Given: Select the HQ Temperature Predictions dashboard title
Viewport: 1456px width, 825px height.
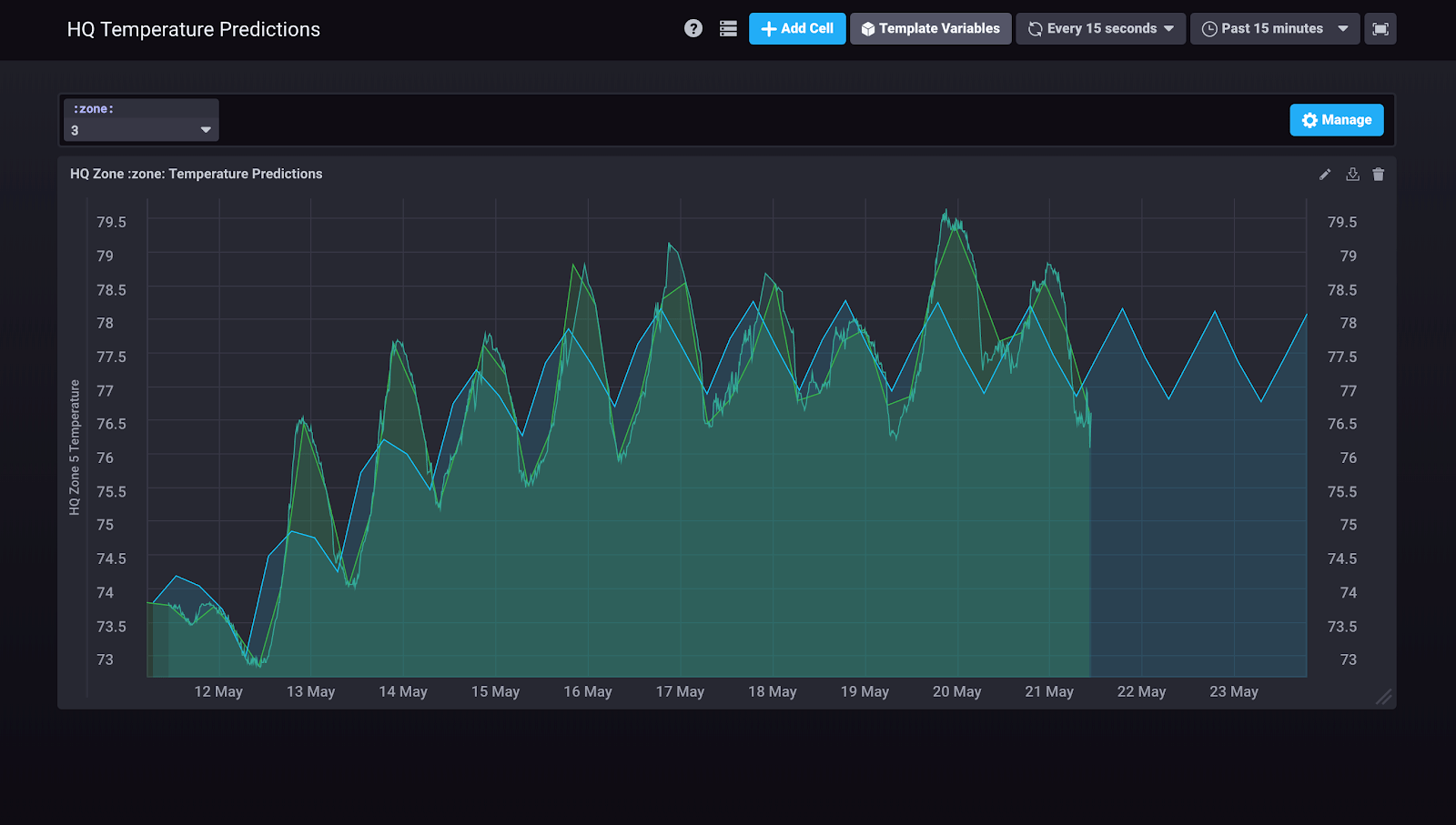Looking at the screenshot, I should tap(193, 28).
